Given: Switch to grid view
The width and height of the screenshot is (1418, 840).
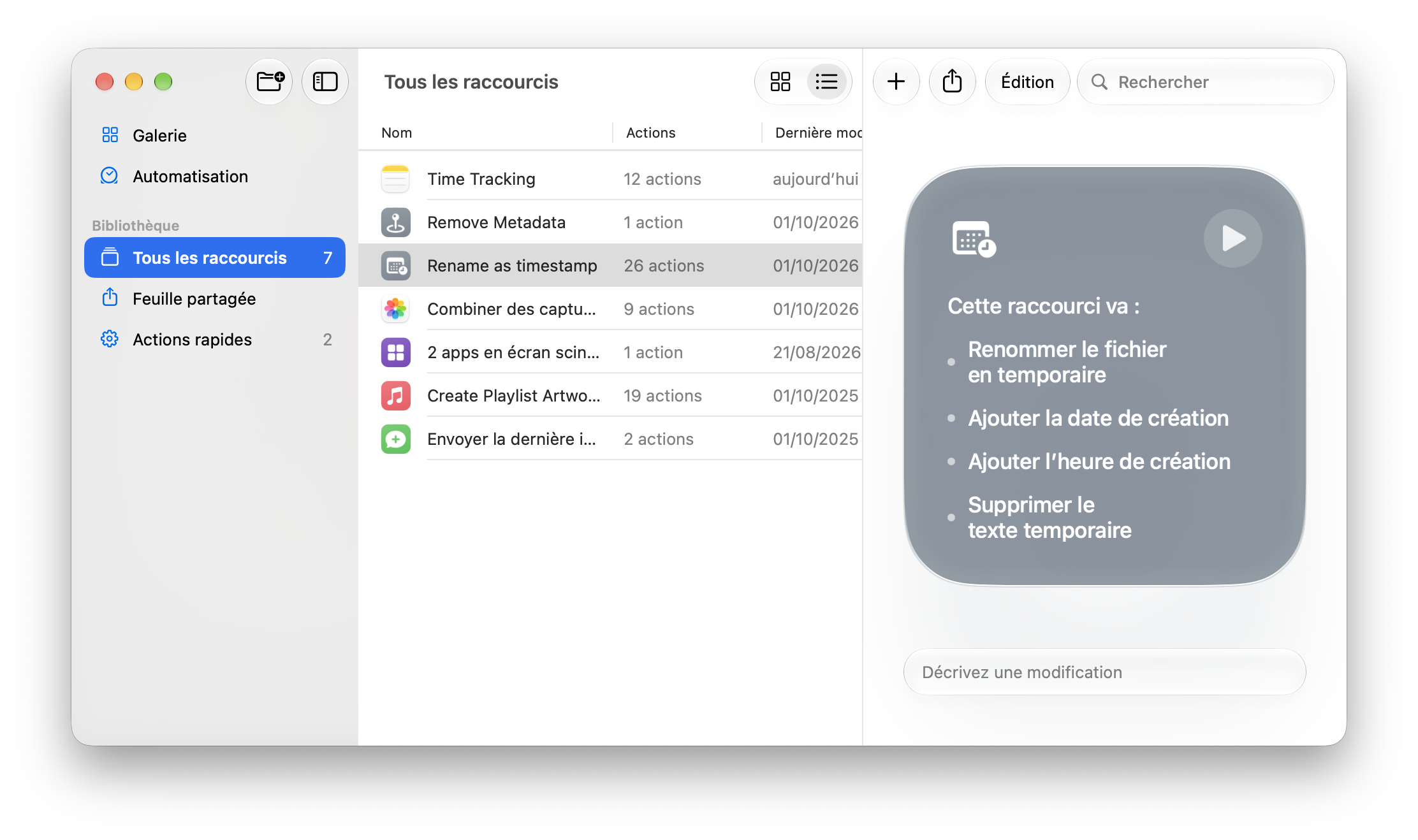Looking at the screenshot, I should click(x=780, y=82).
